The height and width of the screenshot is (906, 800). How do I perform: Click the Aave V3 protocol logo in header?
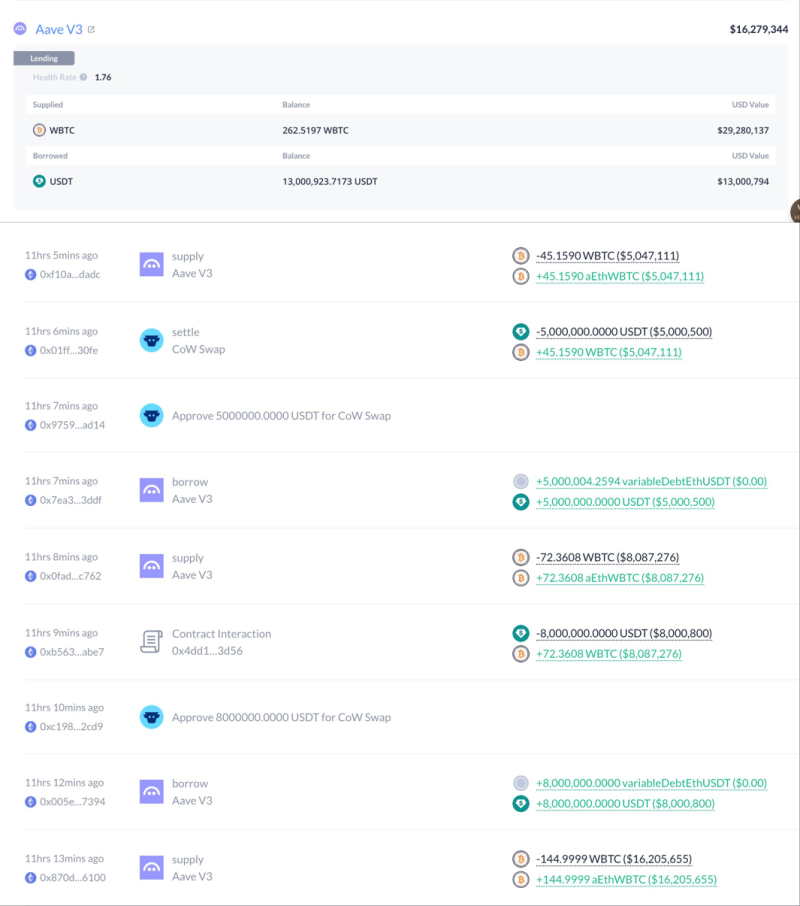click(20, 28)
